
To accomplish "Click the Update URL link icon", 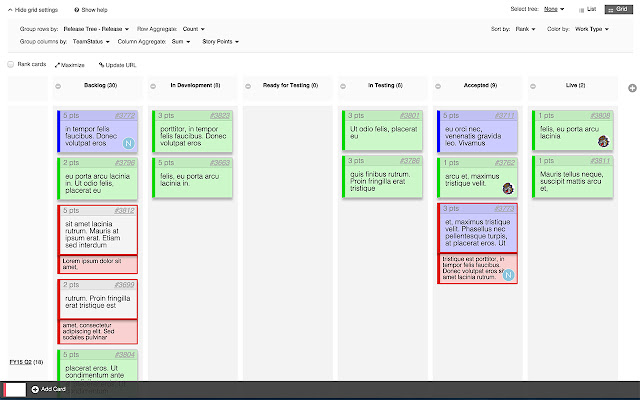I will pyautogui.click(x=101, y=65).
